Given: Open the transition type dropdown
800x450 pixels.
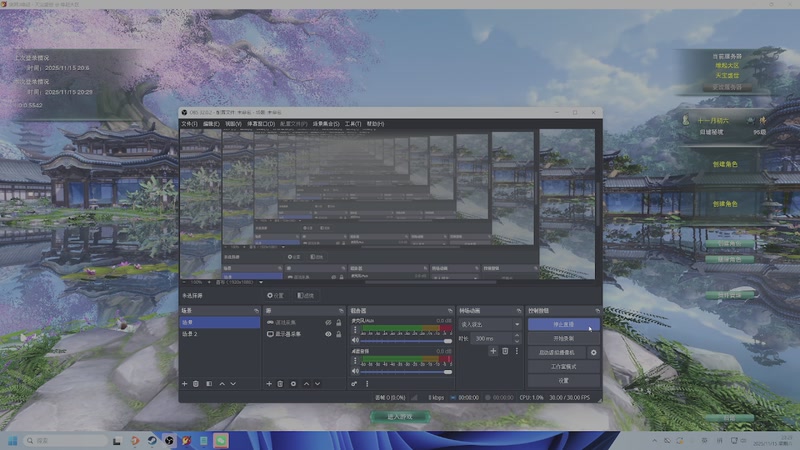Looking at the screenshot, I should coord(490,324).
